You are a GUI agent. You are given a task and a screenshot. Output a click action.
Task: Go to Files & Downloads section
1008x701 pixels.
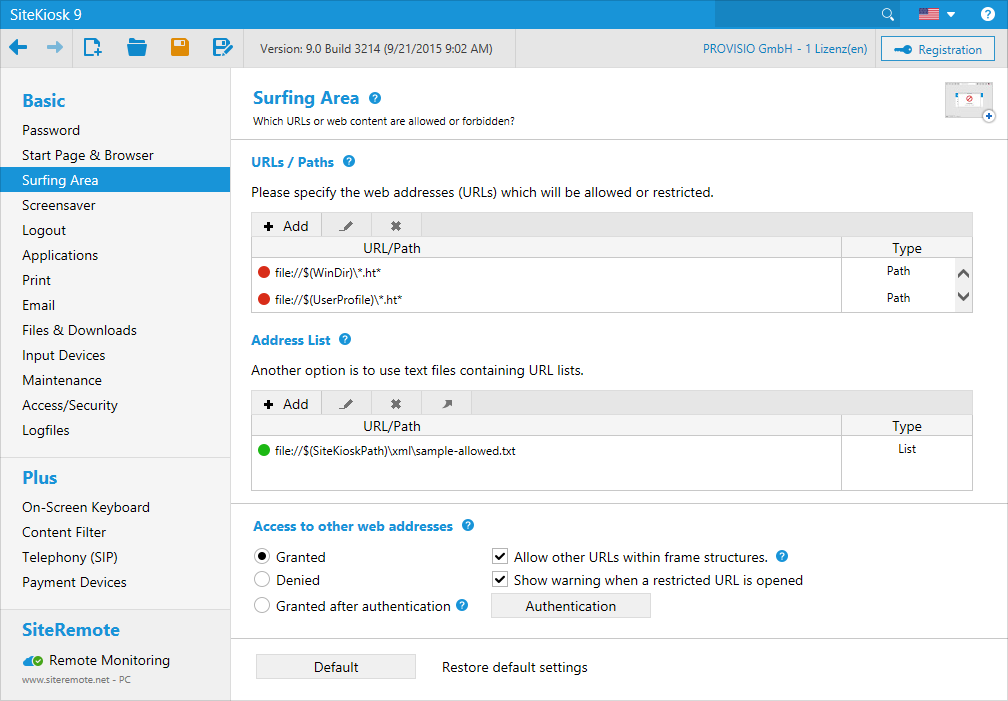[79, 330]
